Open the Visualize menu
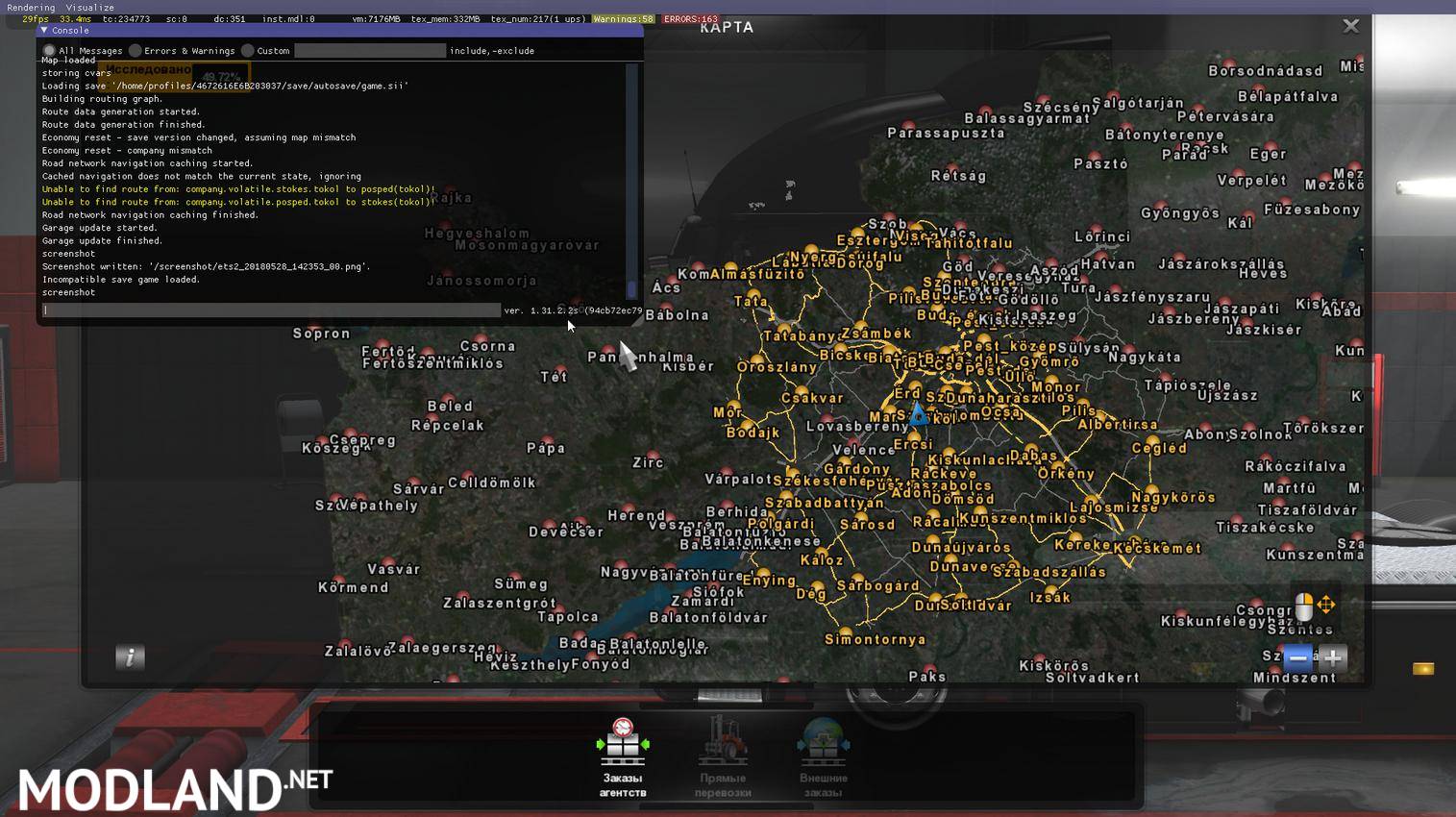This screenshot has width=1456, height=817. [x=89, y=7]
